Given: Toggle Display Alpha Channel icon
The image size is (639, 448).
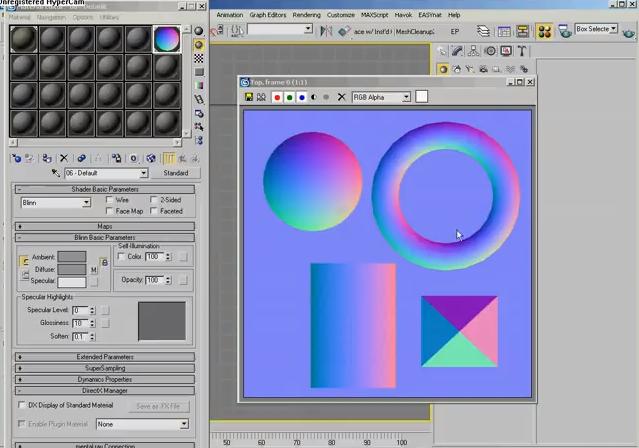Looking at the screenshot, I should [x=314, y=97].
